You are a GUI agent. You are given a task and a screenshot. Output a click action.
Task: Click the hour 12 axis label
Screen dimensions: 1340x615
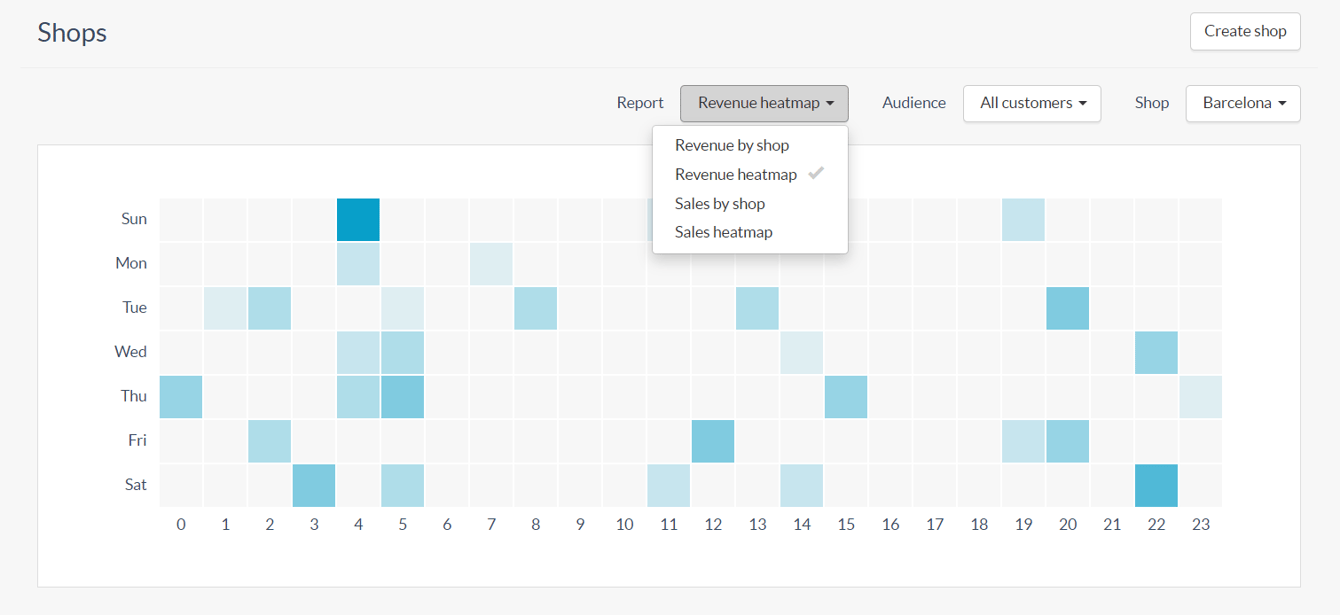[x=713, y=523]
